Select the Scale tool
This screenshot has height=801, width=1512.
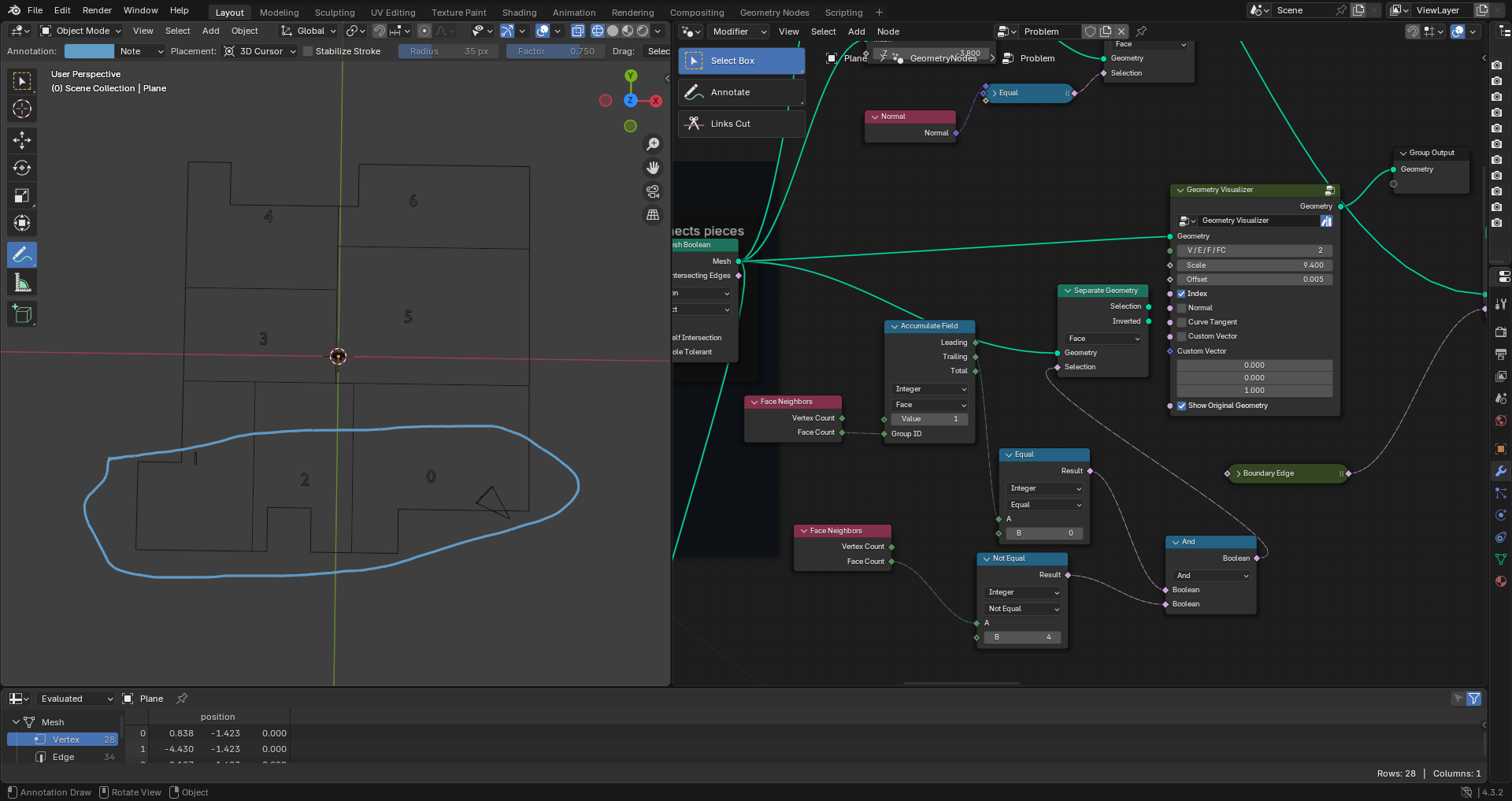[x=22, y=195]
